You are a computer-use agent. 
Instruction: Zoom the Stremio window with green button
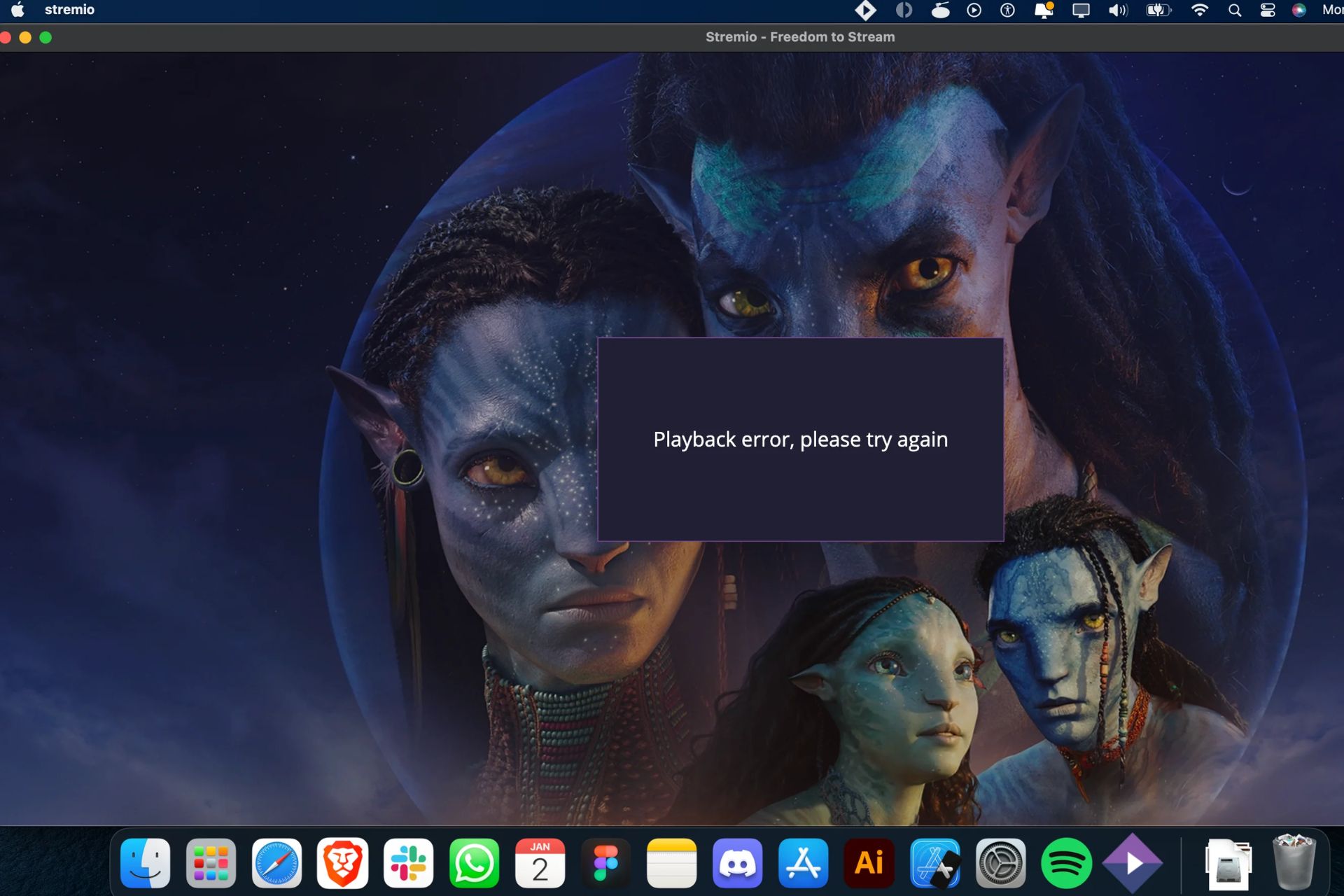[x=45, y=38]
